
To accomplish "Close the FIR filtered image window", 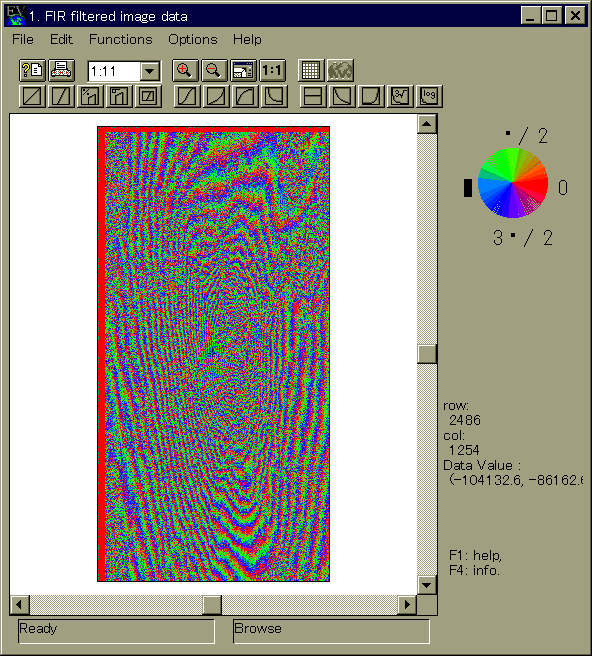I will [575, 16].
